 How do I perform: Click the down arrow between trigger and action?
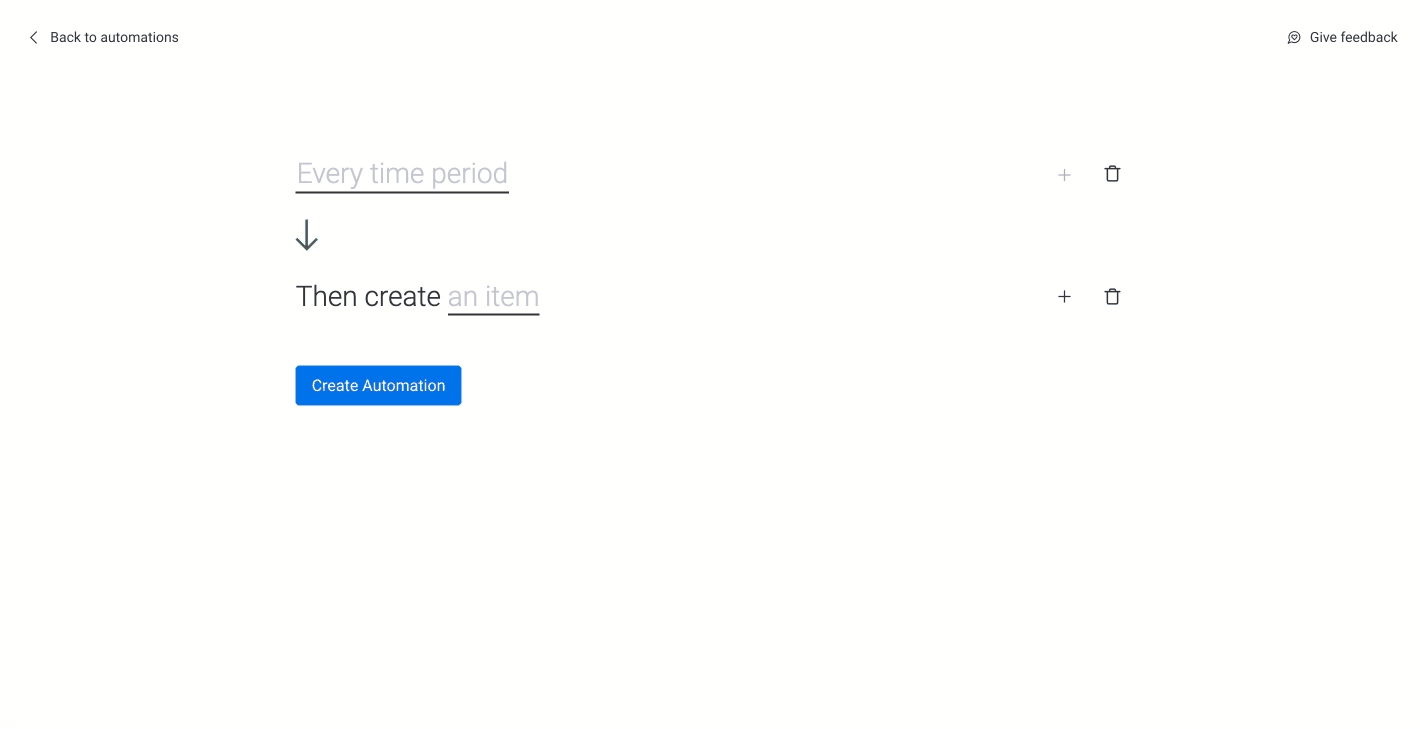[x=307, y=235]
